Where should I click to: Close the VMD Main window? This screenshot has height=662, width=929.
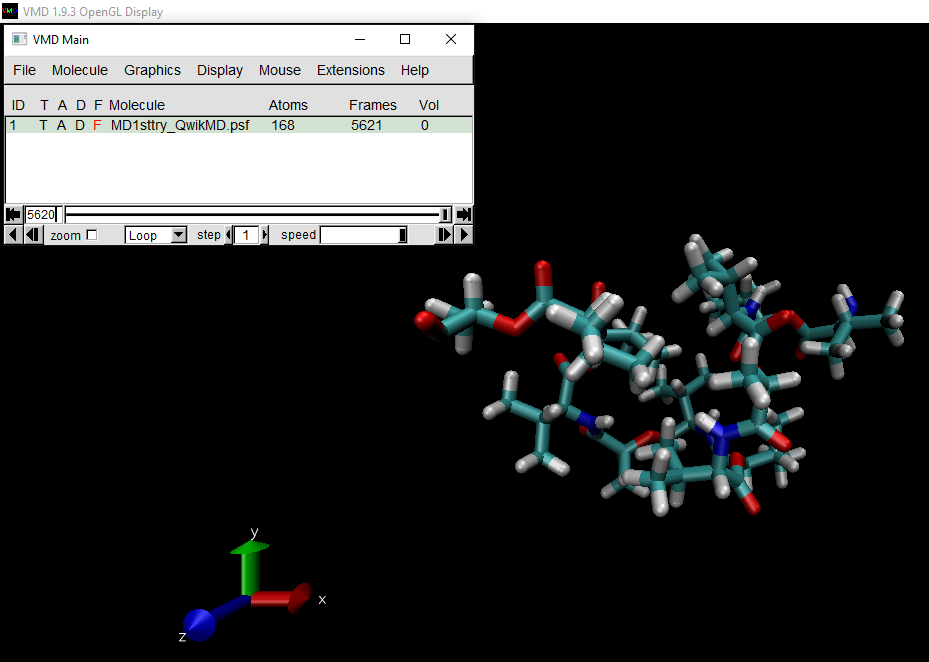click(451, 39)
